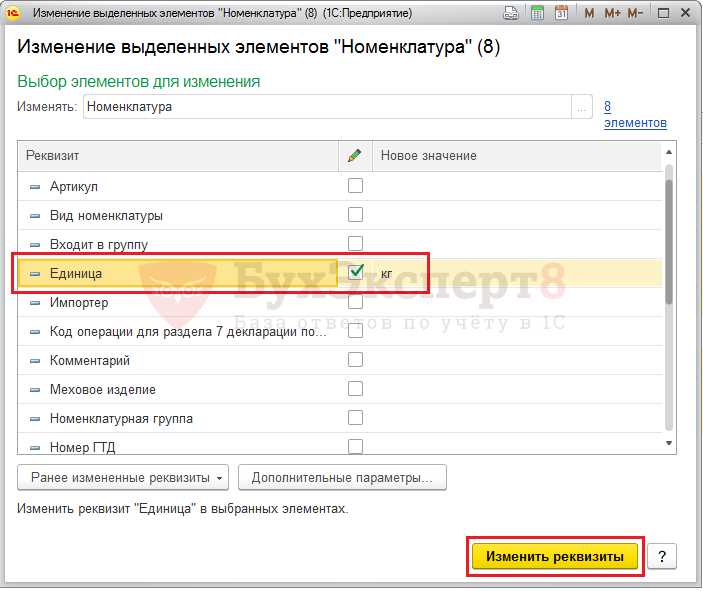Click the attribute icon beside Входит в группу
This screenshot has width=703, height=591.
(x=35, y=245)
